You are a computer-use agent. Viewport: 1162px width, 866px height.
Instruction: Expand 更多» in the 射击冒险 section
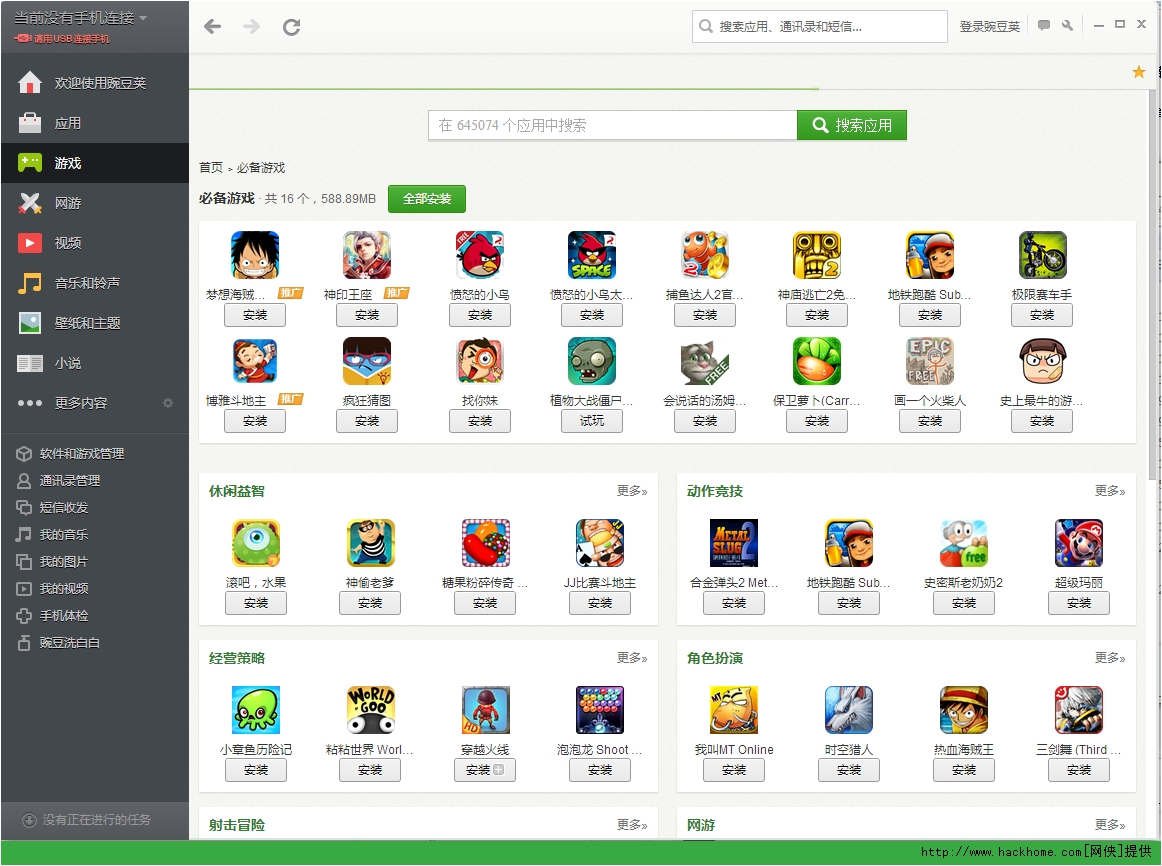pyautogui.click(x=632, y=825)
